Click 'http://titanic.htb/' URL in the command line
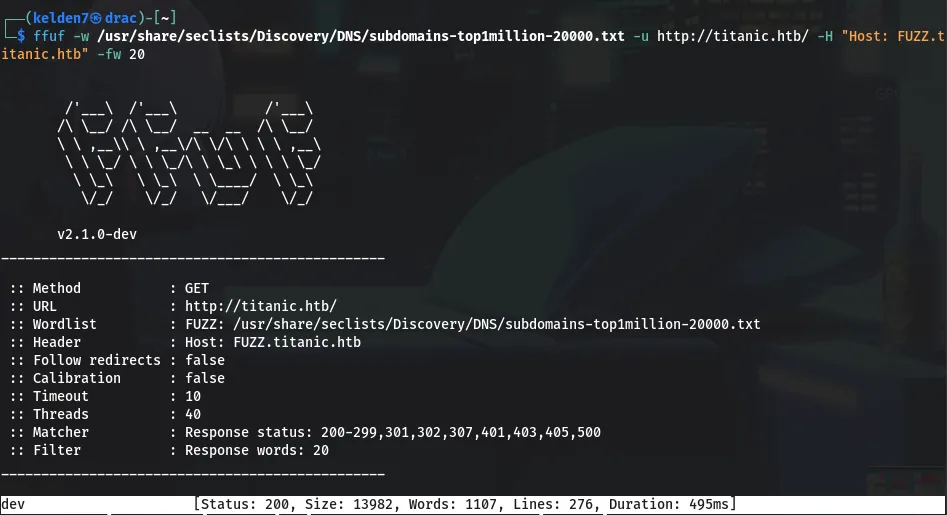The width and height of the screenshot is (947, 515). (x=733, y=36)
